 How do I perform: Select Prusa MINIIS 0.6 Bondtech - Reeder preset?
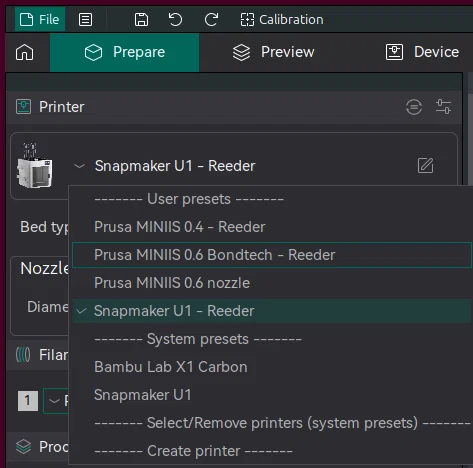click(x=271, y=255)
